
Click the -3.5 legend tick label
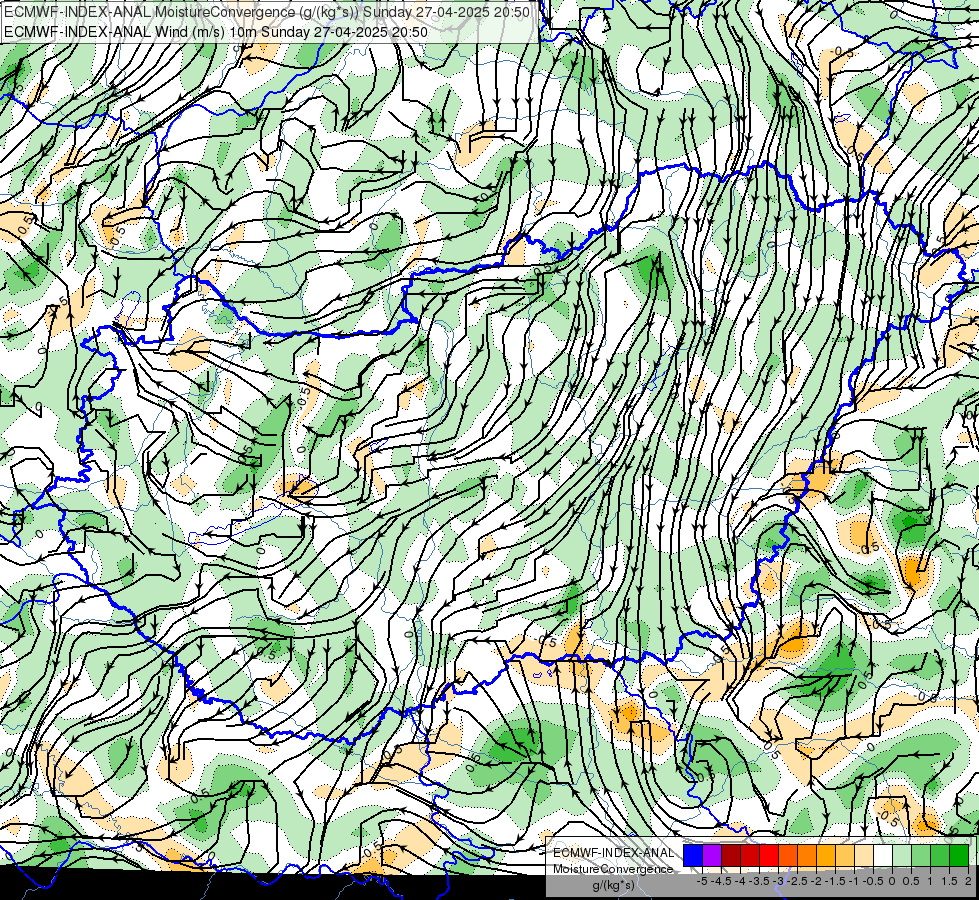[759, 881]
